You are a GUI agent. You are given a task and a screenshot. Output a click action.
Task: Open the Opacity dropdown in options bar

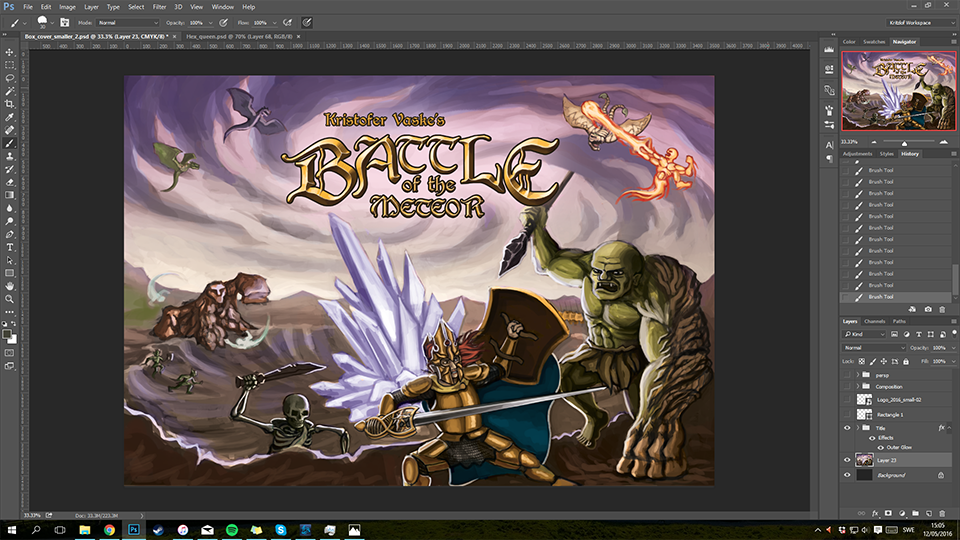click(x=211, y=23)
